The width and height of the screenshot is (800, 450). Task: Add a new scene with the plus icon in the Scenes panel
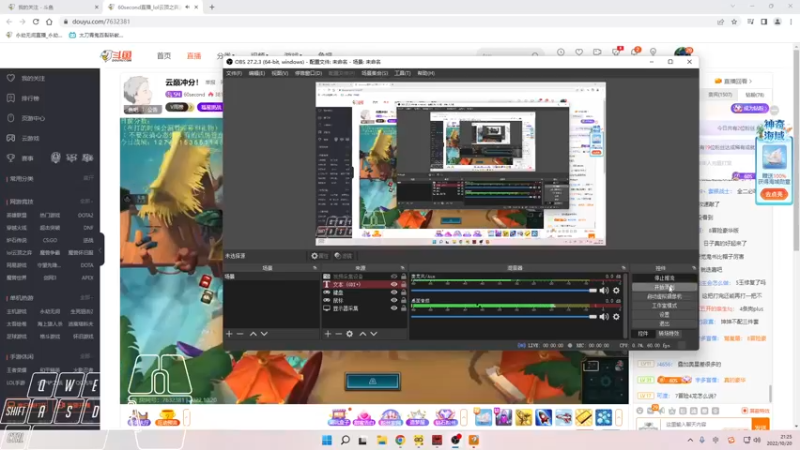pyautogui.click(x=229, y=334)
